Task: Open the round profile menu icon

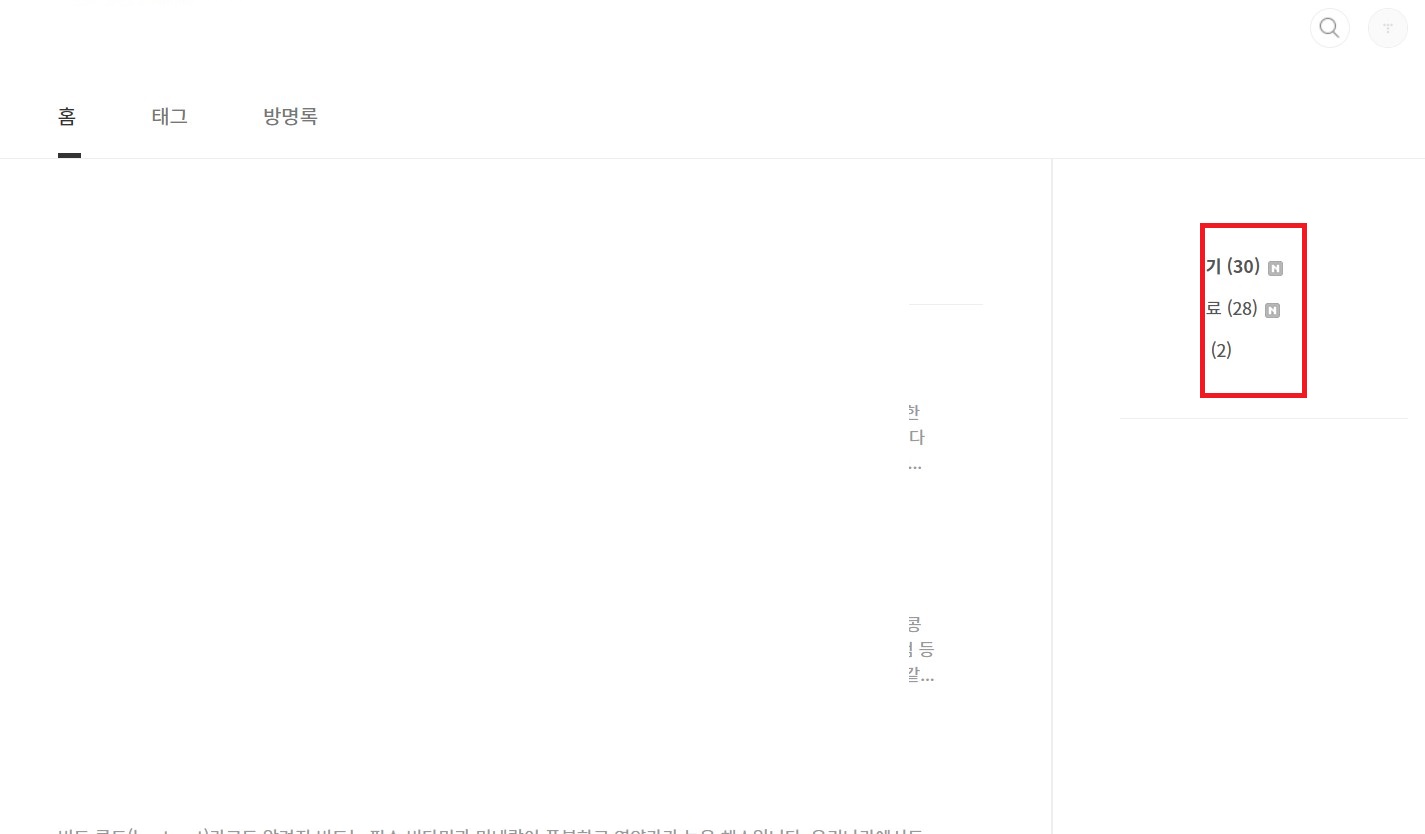Action: [1387, 28]
